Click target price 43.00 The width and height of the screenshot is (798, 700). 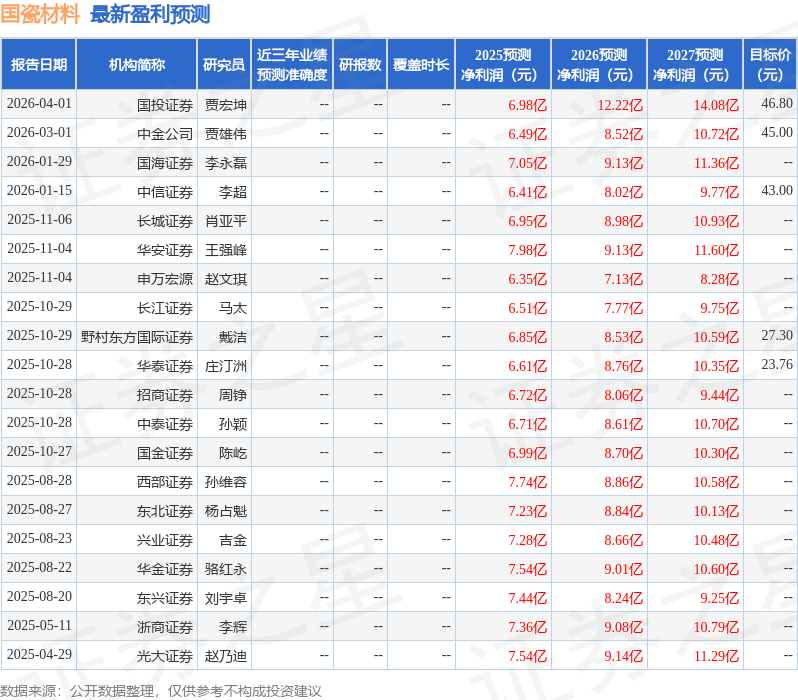pos(777,190)
